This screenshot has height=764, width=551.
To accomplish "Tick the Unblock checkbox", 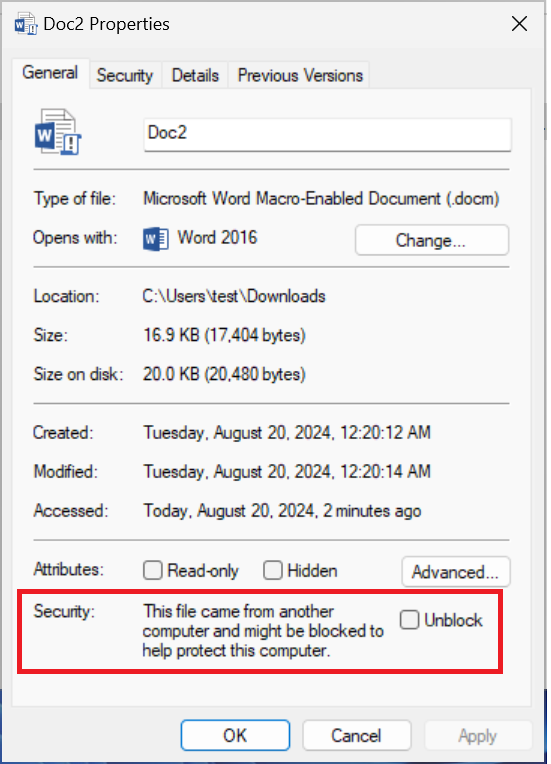I will tap(409, 620).
